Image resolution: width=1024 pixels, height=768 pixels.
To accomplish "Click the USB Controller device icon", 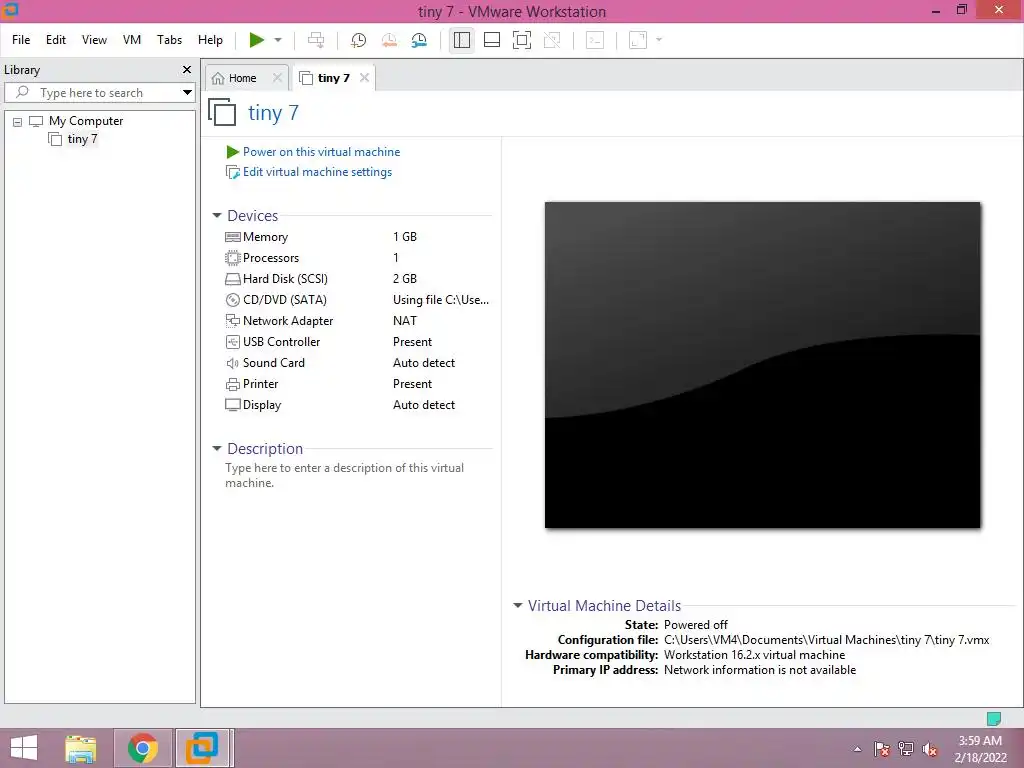I will (232, 342).
